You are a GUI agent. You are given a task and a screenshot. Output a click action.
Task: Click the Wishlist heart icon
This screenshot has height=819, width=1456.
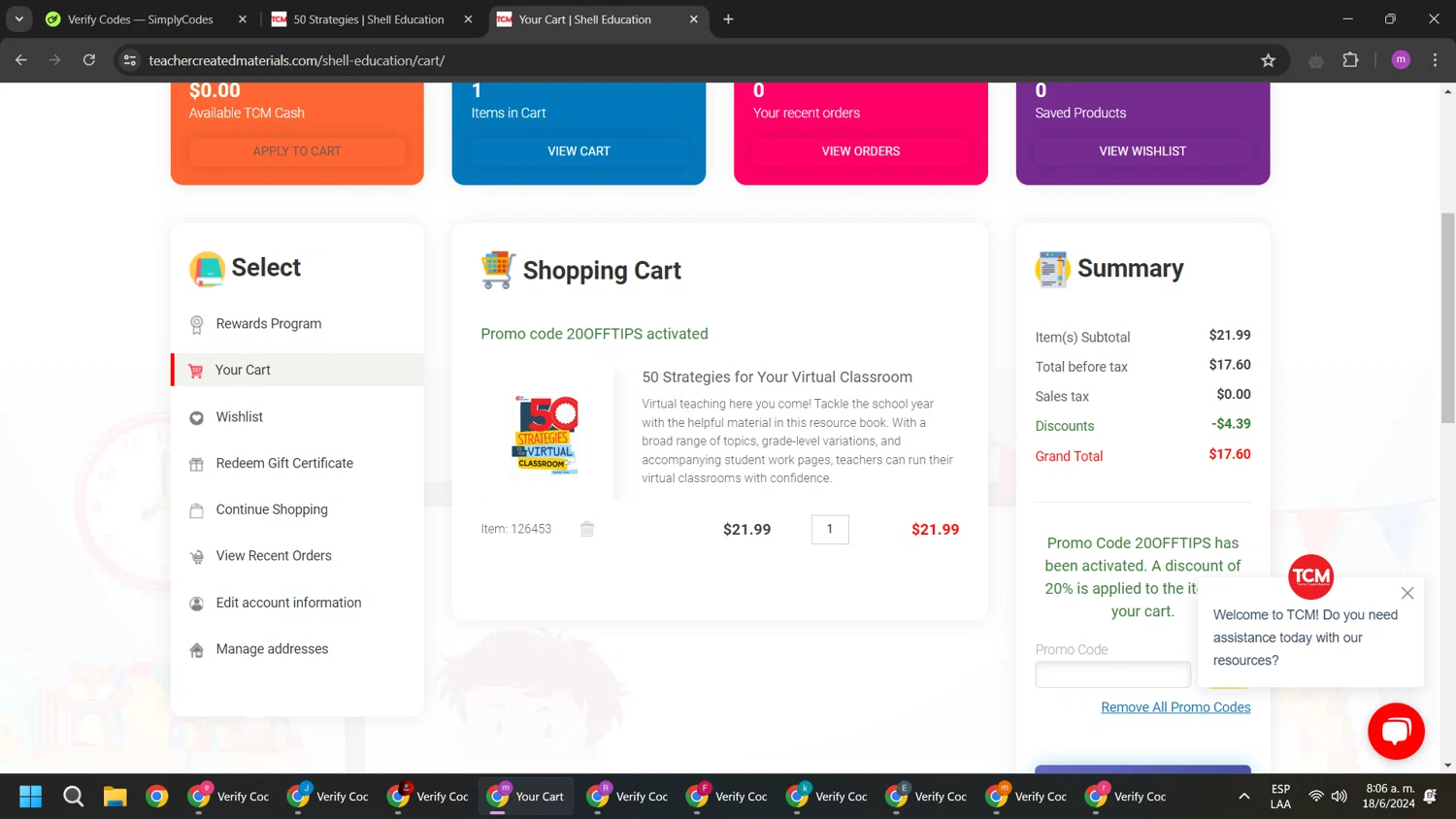[196, 417]
